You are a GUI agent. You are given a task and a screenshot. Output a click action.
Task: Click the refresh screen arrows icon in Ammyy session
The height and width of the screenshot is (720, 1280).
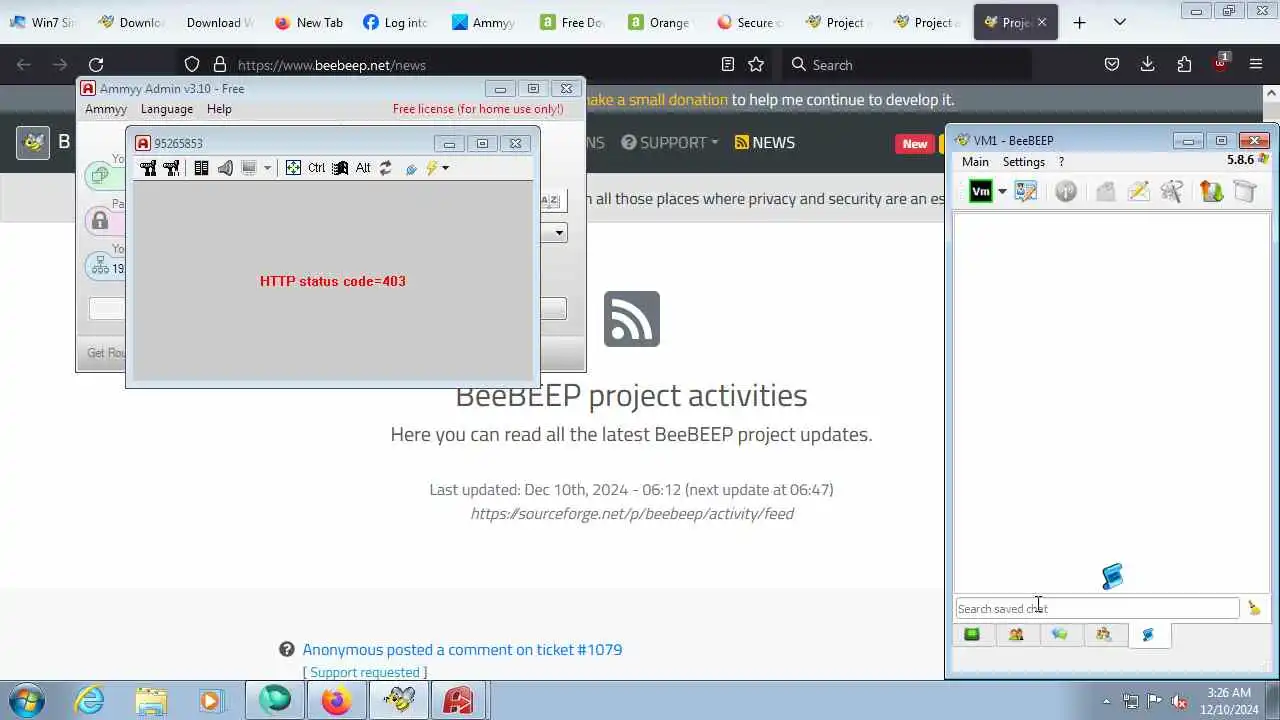pos(386,168)
